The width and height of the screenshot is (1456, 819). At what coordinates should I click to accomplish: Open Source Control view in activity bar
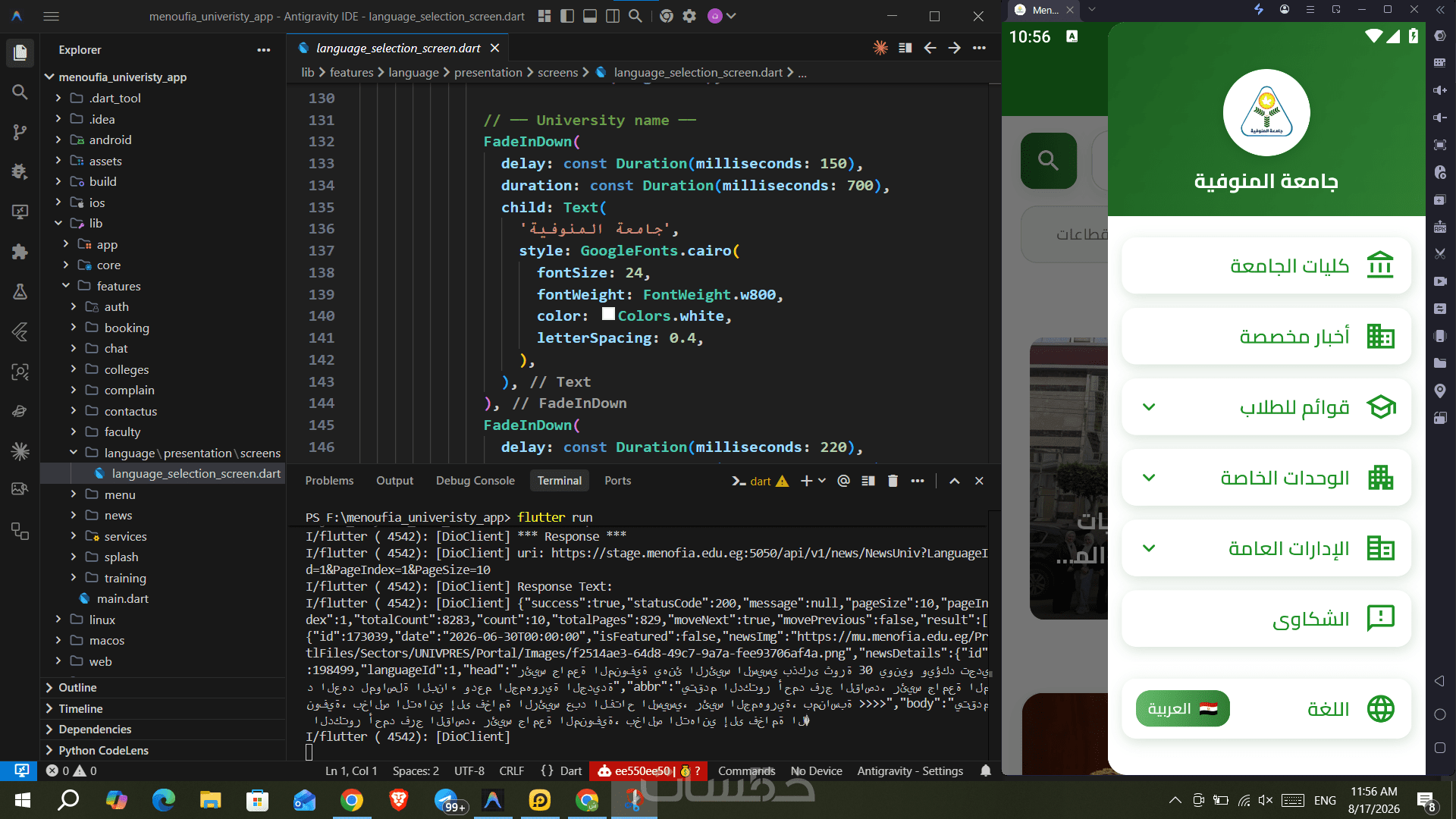point(20,132)
